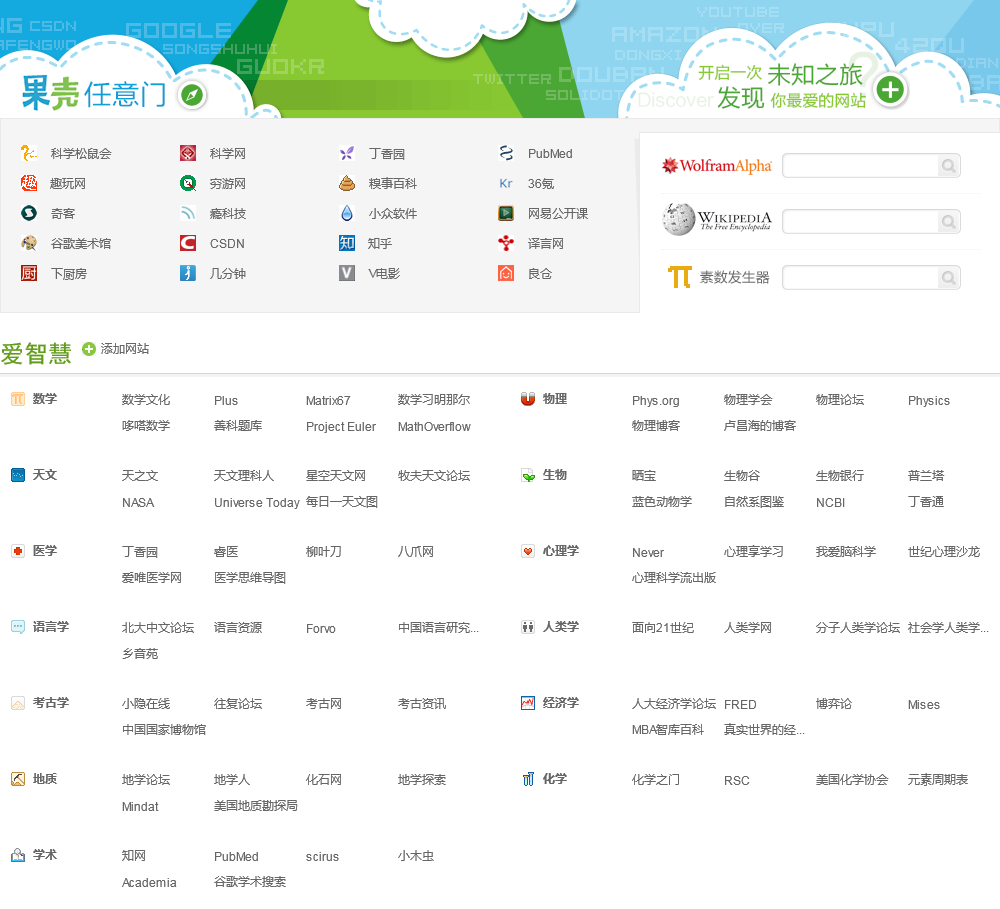
Task: Click the compass icon beside 果壳任意门 logo
Action: click(x=192, y=96)
